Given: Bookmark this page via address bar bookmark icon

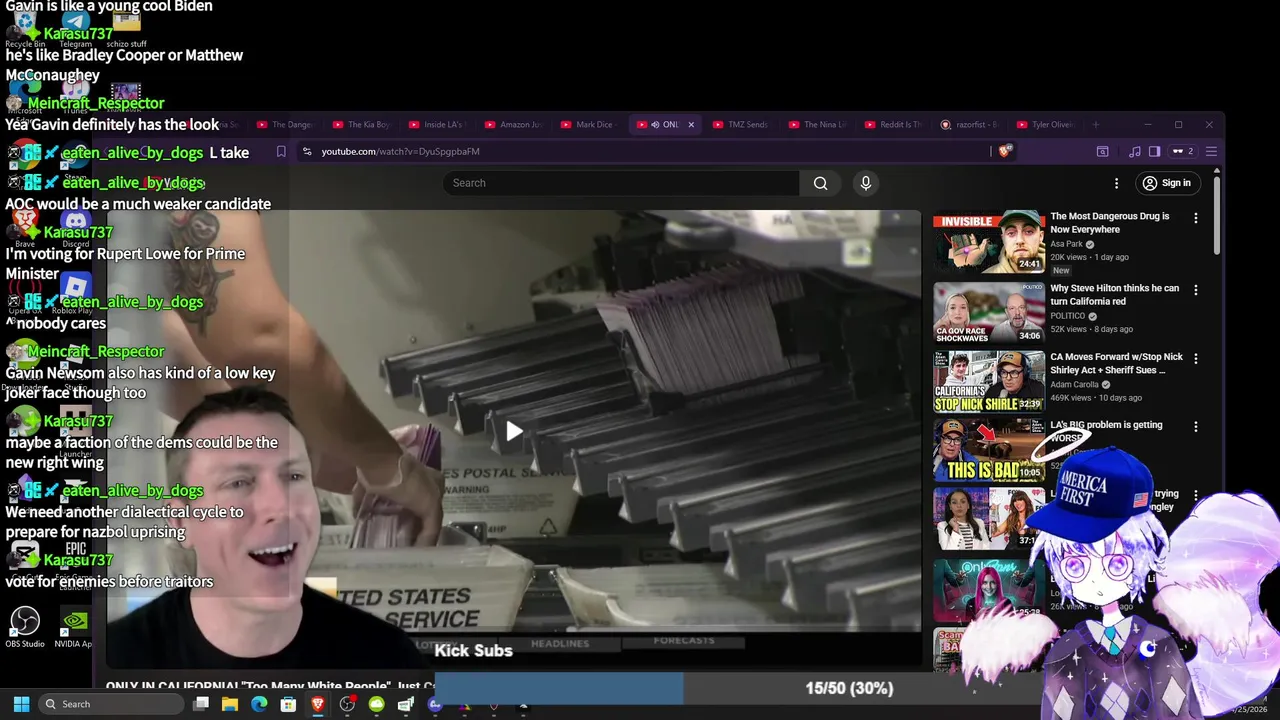Looking at the screenshot, I should tap(281, 151).
